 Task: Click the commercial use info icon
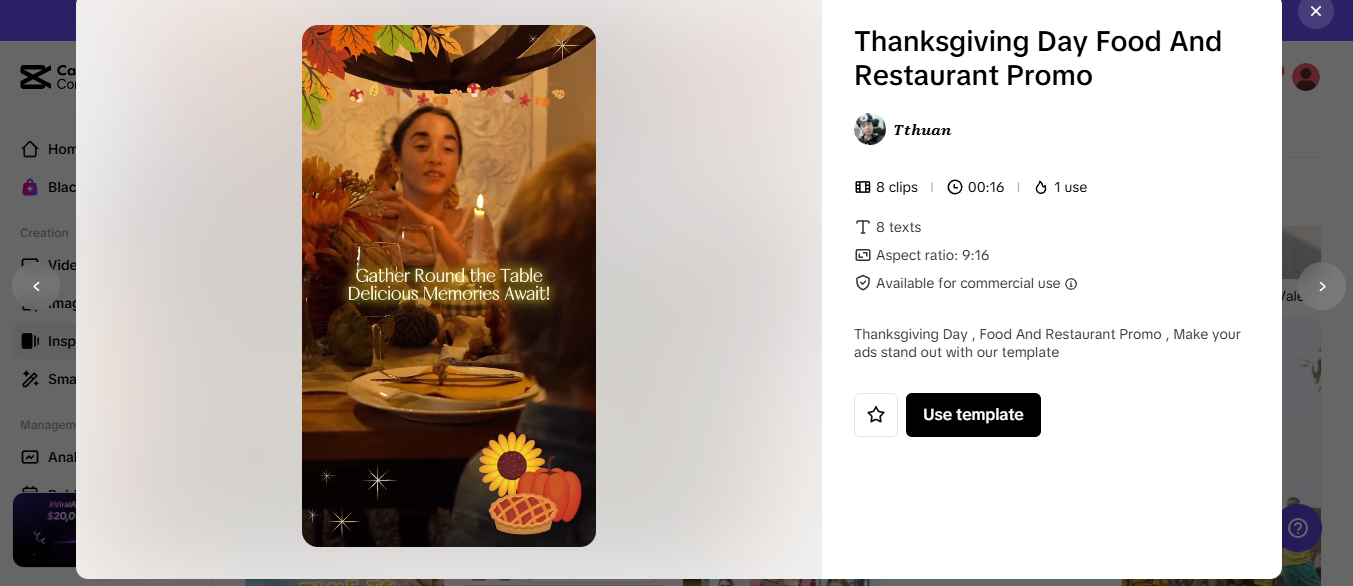click(x=1071, y=284)
